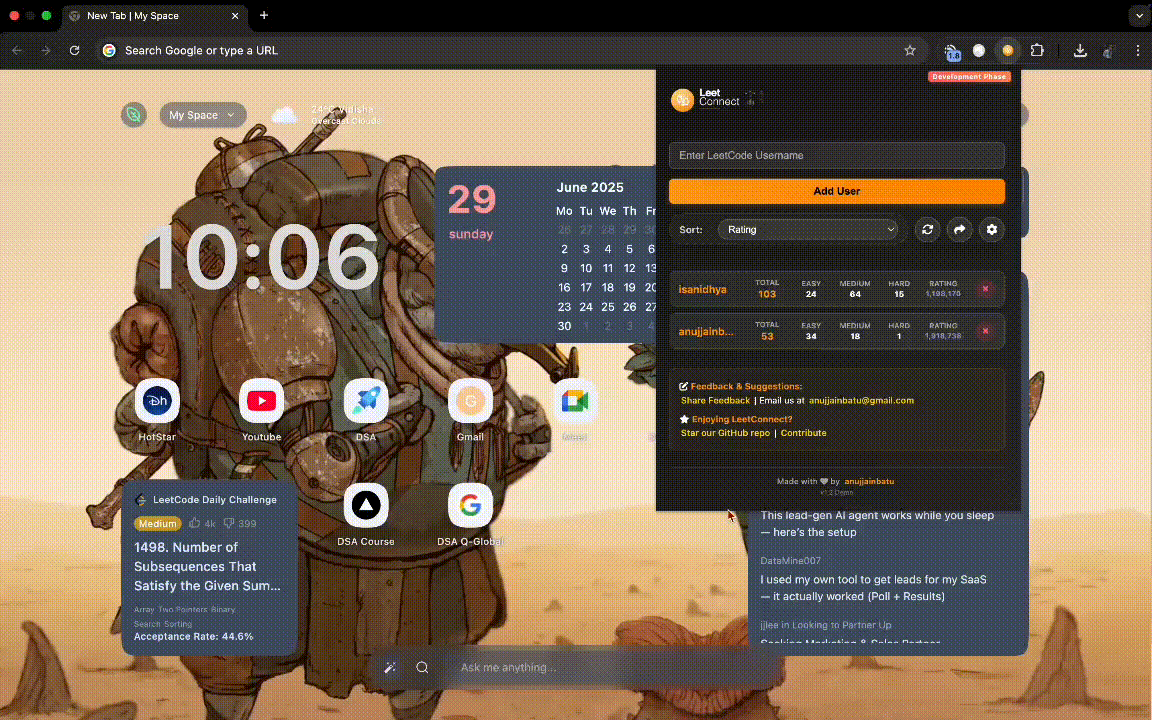Open the Chrome three-dot menu
The width and height of the screenshot is (1152, 720).
click(x=1137, y=51)
